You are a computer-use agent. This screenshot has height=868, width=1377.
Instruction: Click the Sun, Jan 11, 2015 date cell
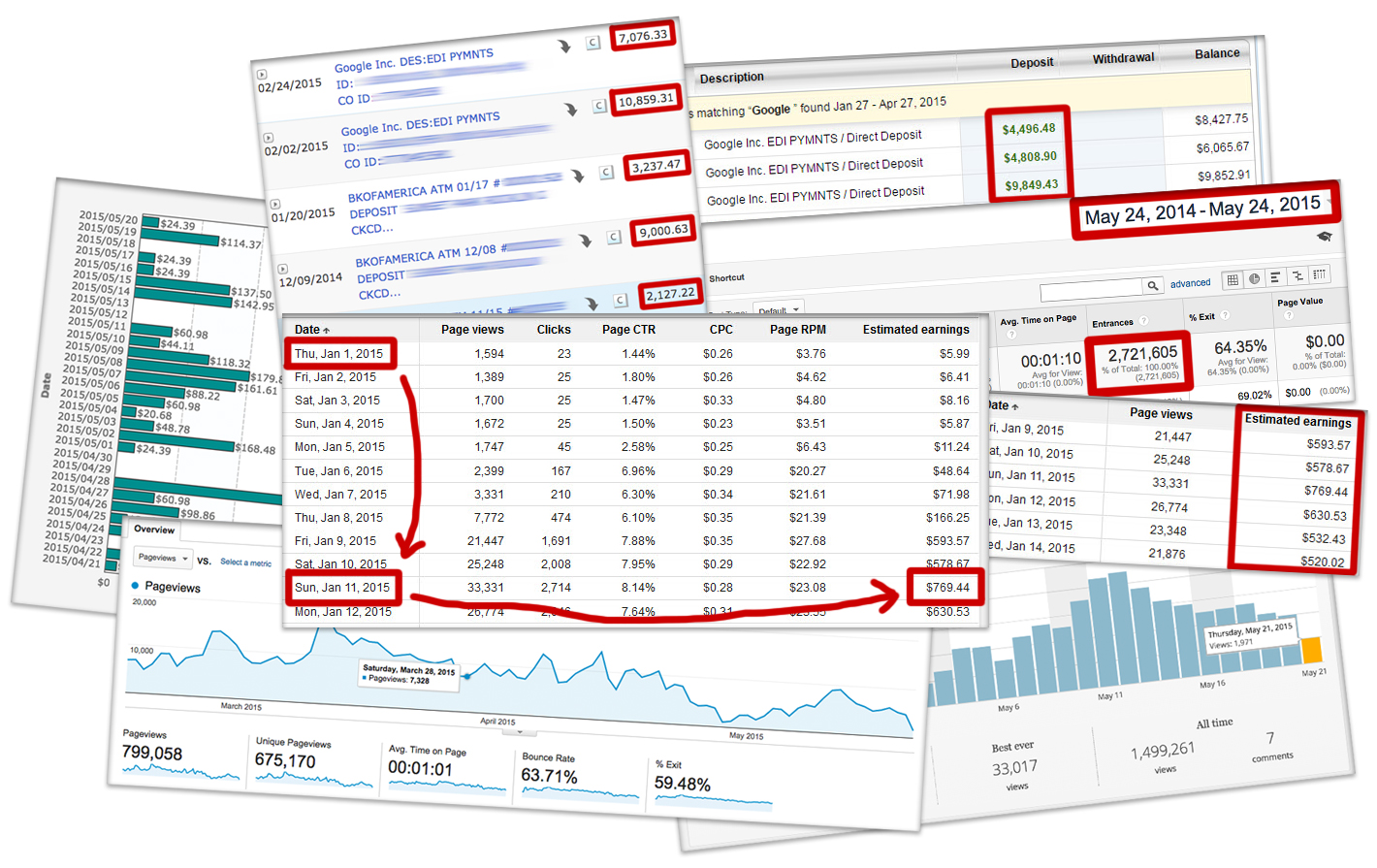pyautogui.click(x=342, y=588)
